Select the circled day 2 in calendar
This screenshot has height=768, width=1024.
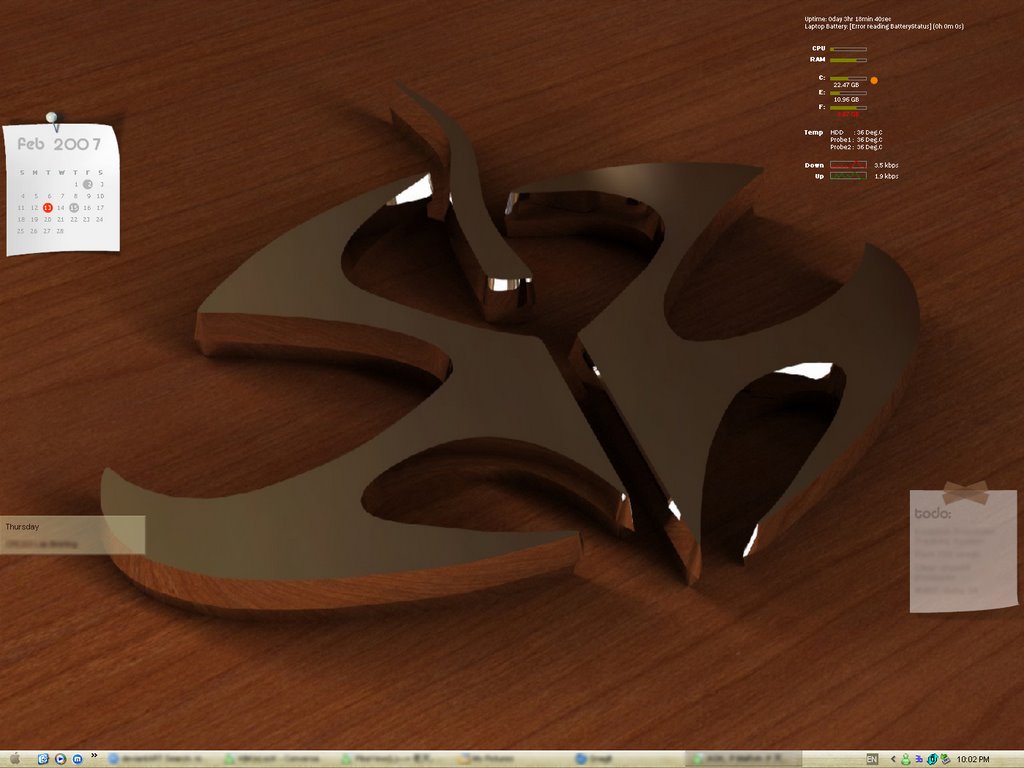coord(88,184)
